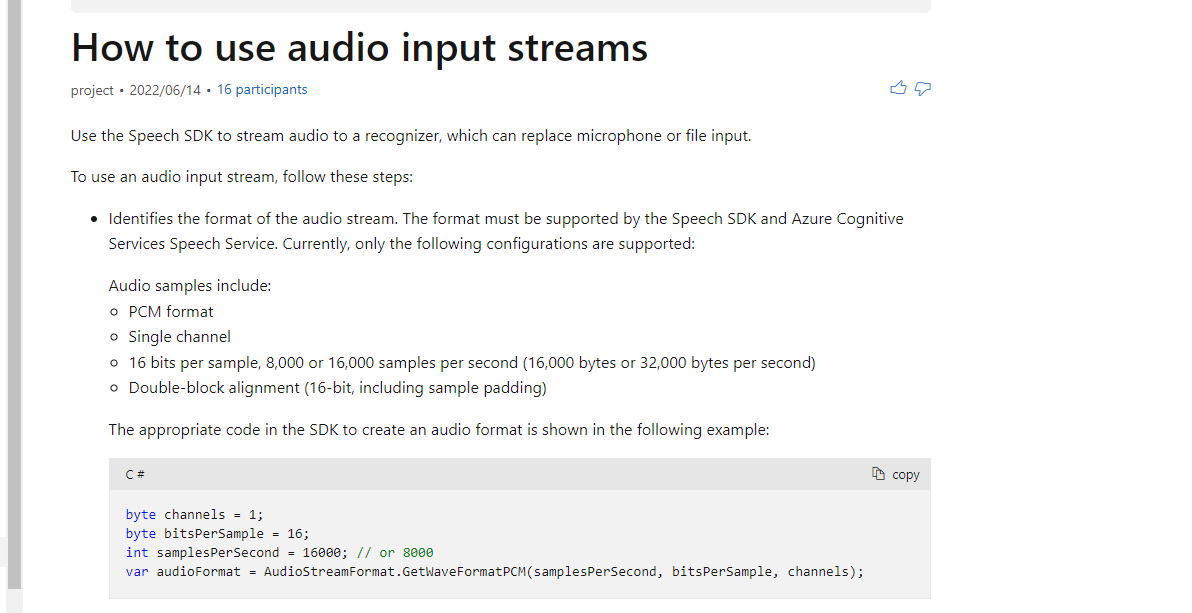Select the C# tab on the code block
Screen dimensions: 1192x613
(x=134, y=474)
